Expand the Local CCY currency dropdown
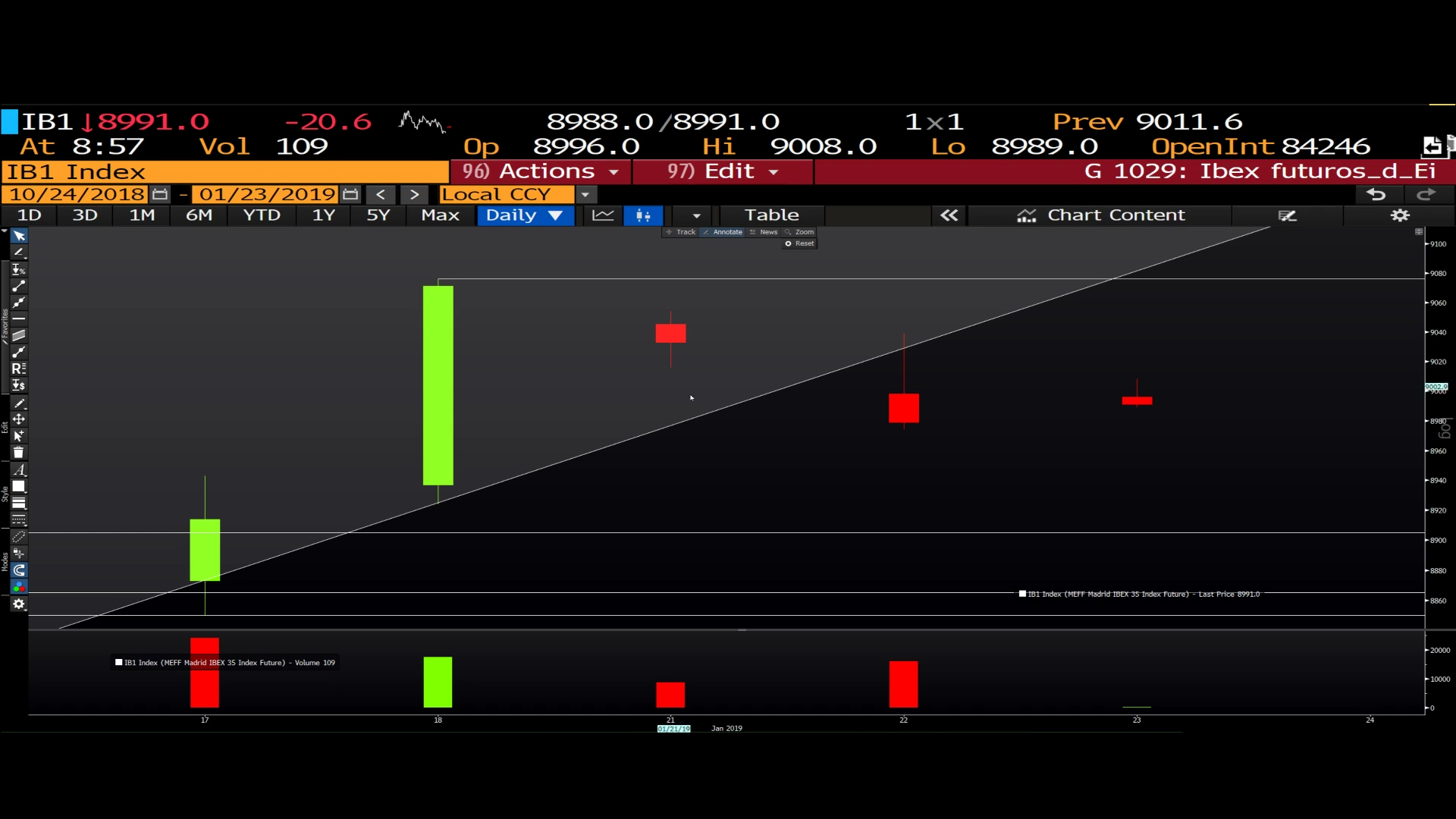Image resolution: width=1456 pixels, height=819 pixels. click(x=585, y=195)
